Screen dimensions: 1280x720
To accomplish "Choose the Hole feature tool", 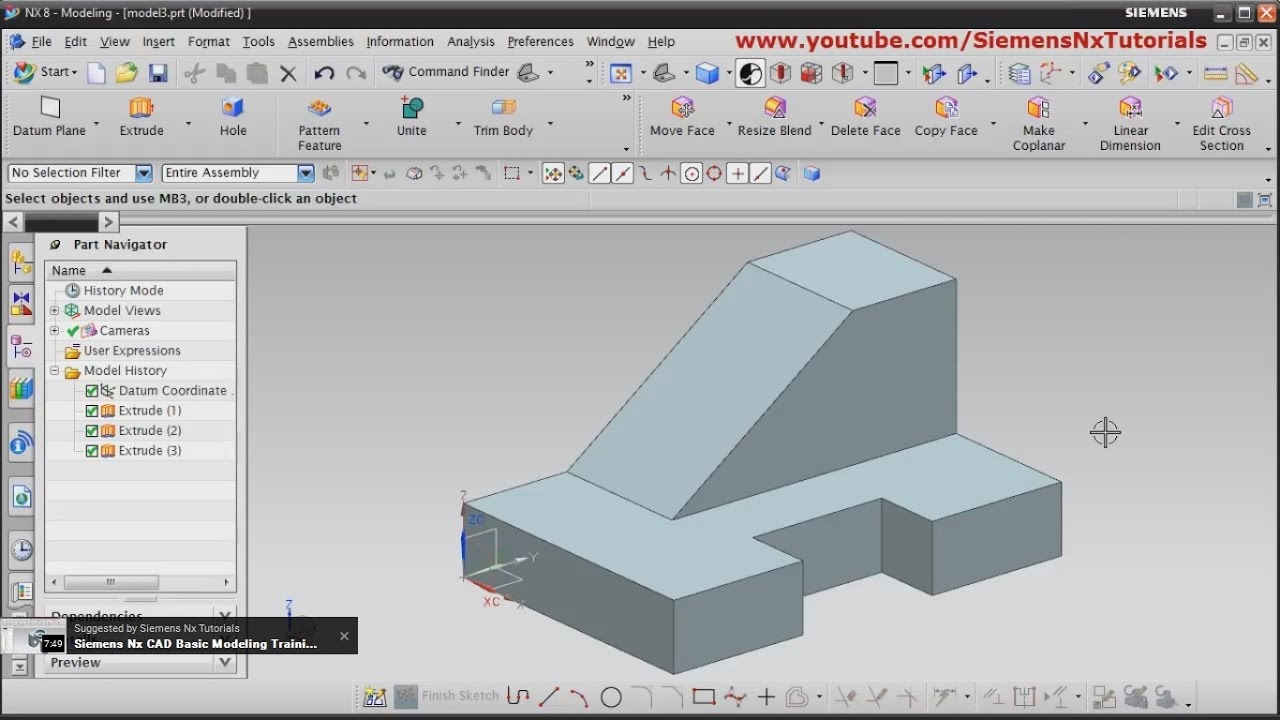I will click(x=233, y=116).
